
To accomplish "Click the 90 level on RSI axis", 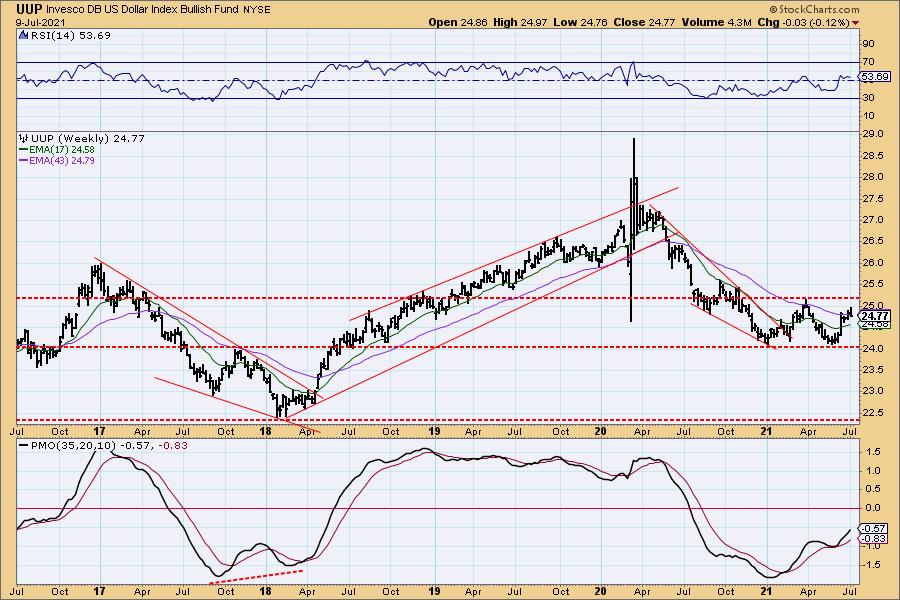I will 868,44.
